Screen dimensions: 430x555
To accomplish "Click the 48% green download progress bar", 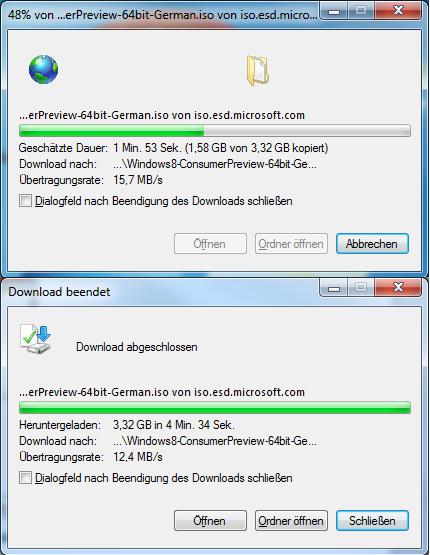I will (215, 131).
